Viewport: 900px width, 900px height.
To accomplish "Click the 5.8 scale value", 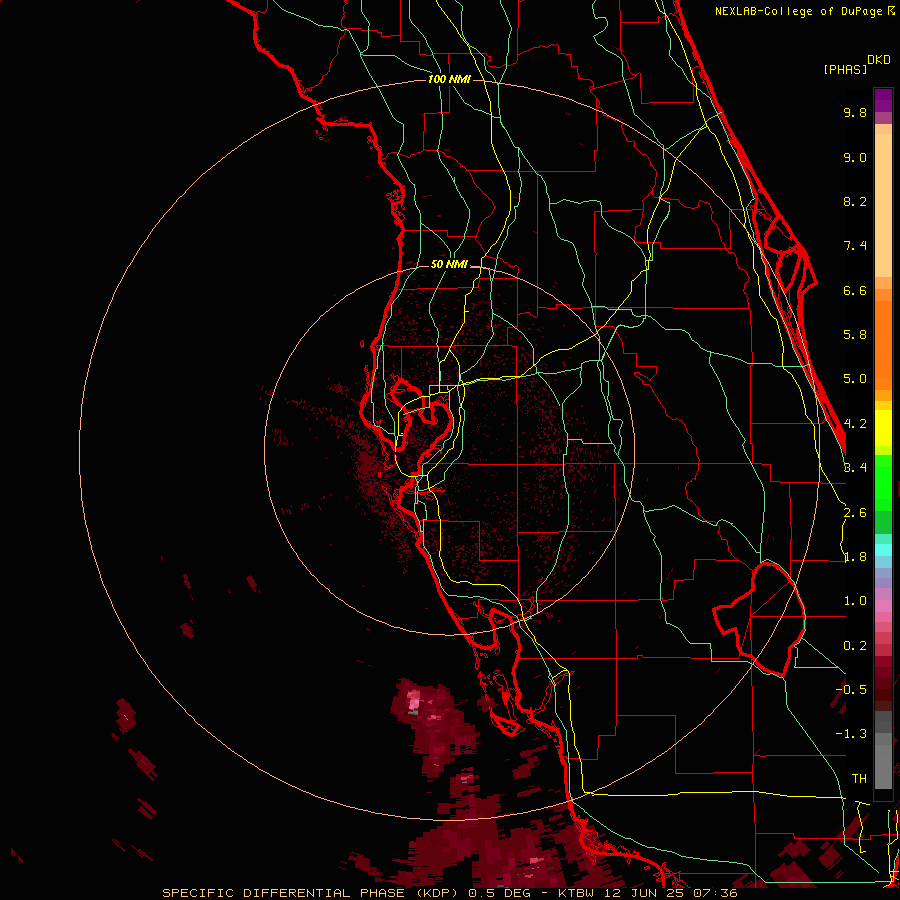I will [855, 335].
